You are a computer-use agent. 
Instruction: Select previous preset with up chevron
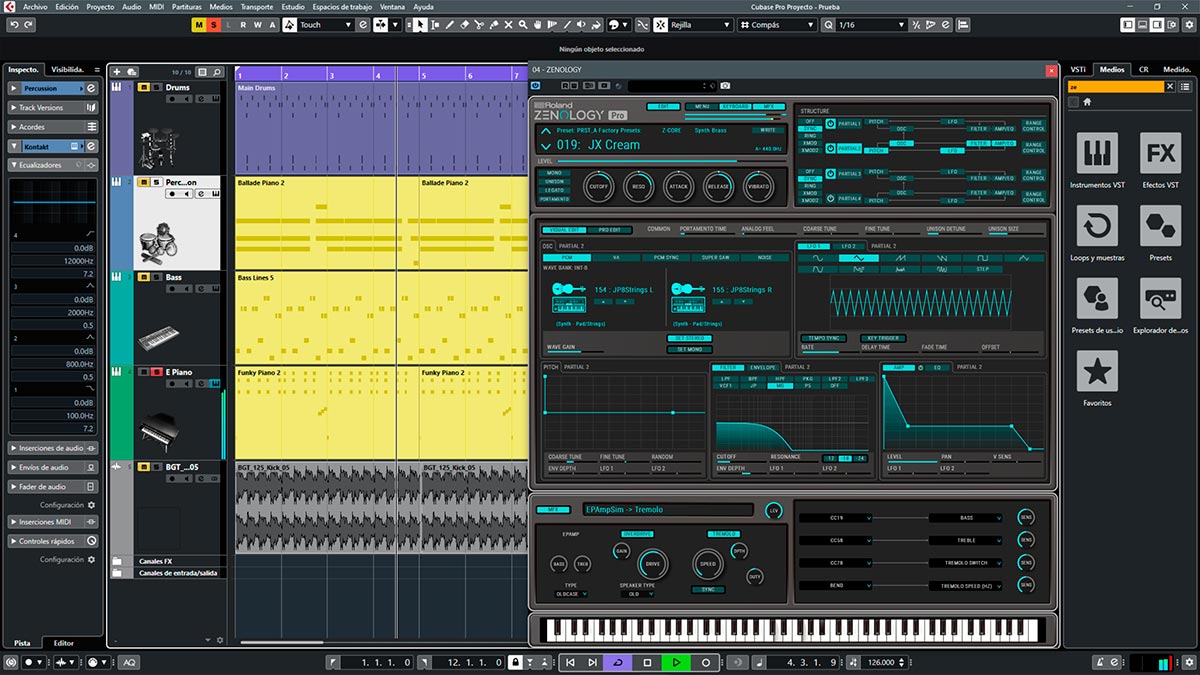545,131
